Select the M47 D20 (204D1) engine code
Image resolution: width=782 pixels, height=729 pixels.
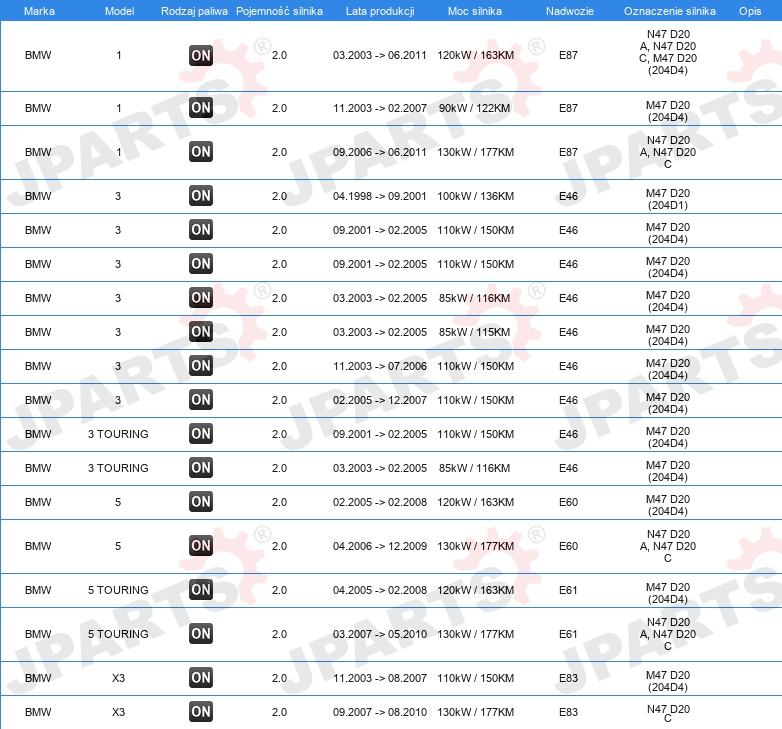[668, 199]
